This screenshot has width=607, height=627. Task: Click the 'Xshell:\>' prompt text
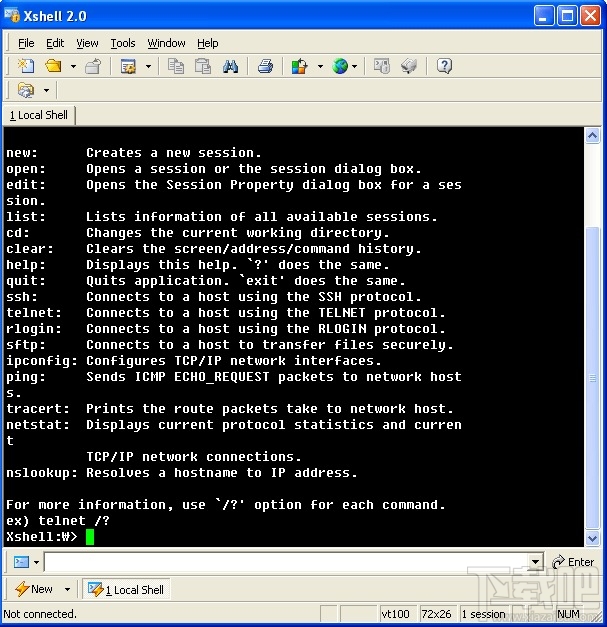pyautogui.click(x=42, y=537)
